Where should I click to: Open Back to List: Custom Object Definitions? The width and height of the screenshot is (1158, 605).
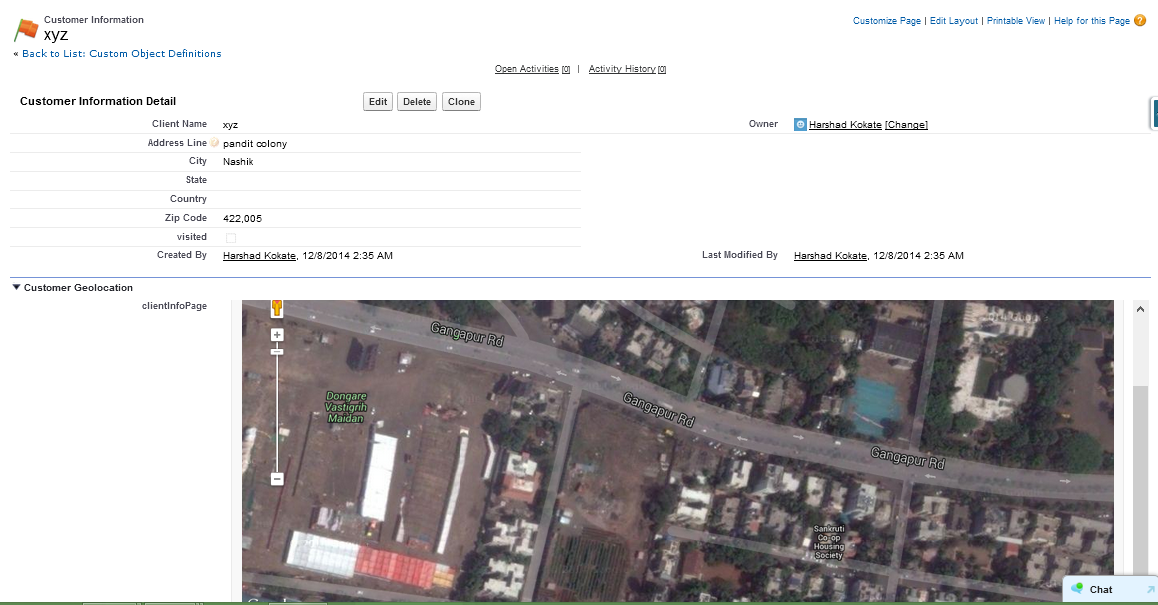tap(122, 54)
